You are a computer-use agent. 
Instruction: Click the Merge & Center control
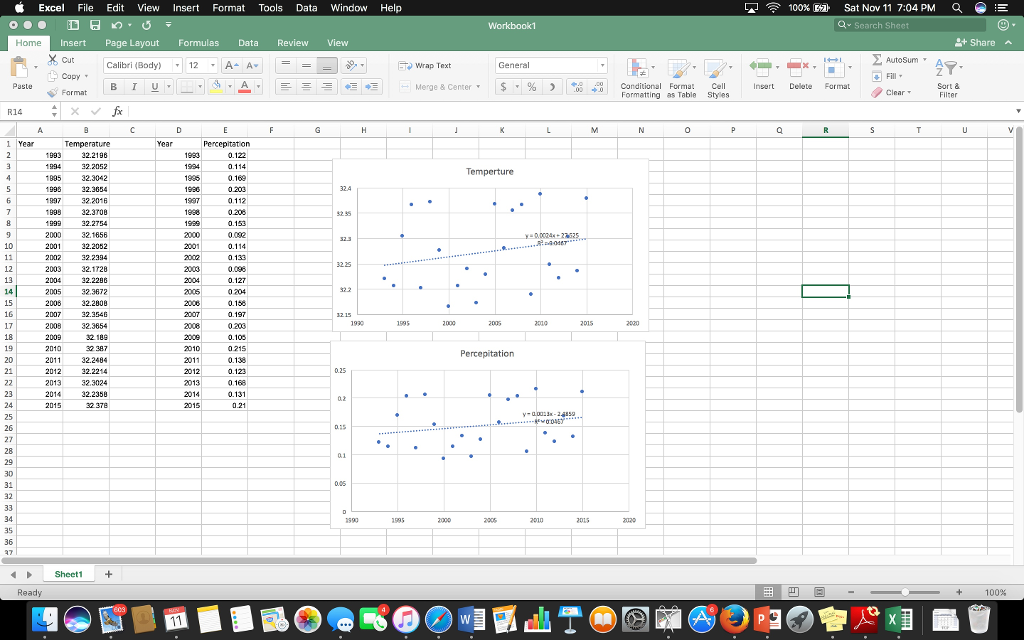[440, 87]
